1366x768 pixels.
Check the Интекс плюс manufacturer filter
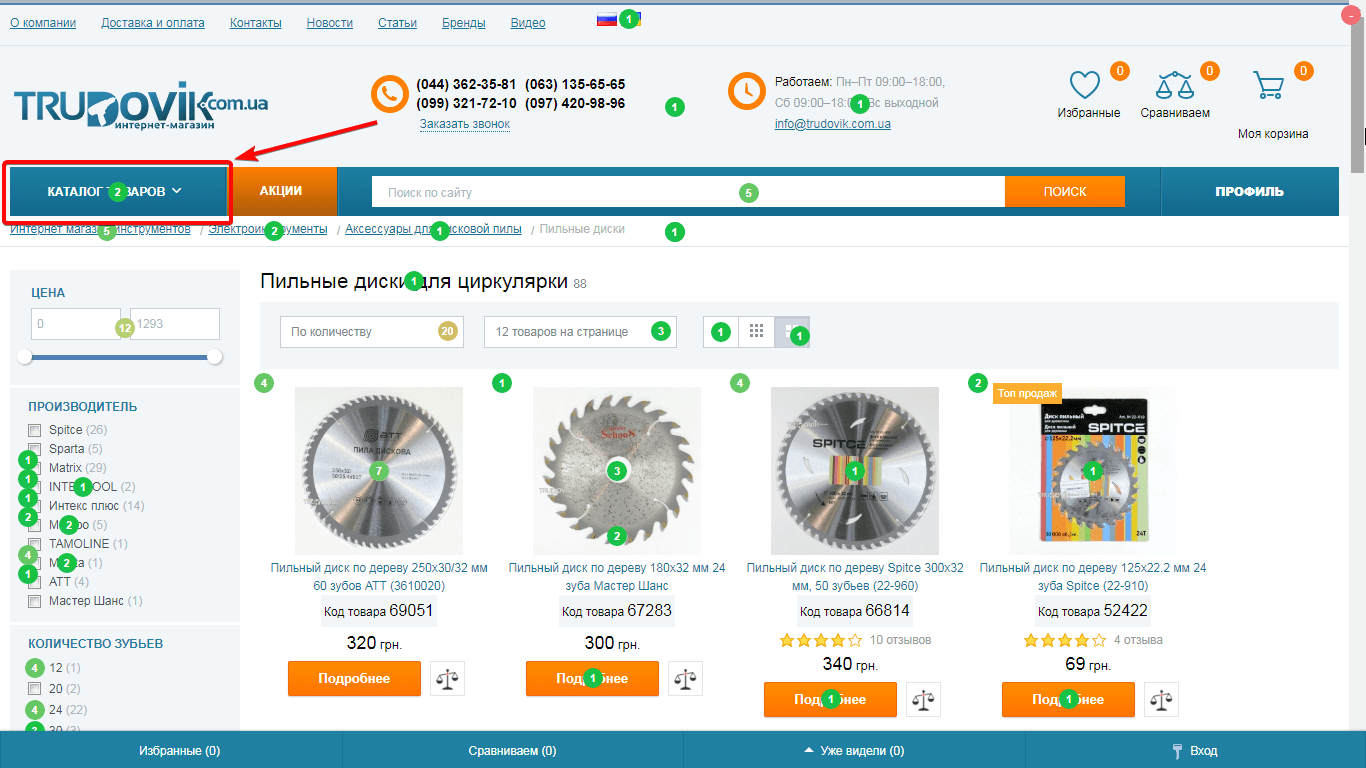(35, 506)
